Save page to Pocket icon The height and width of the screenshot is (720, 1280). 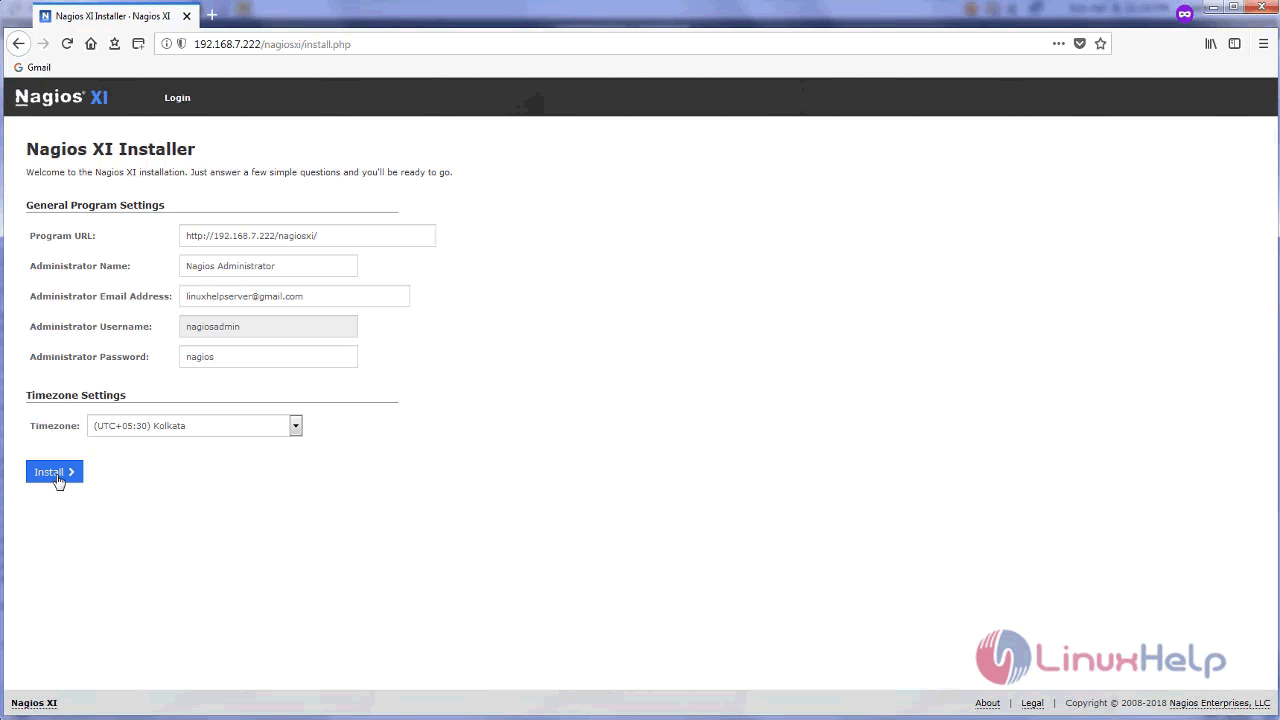(x=1080, y=44)
